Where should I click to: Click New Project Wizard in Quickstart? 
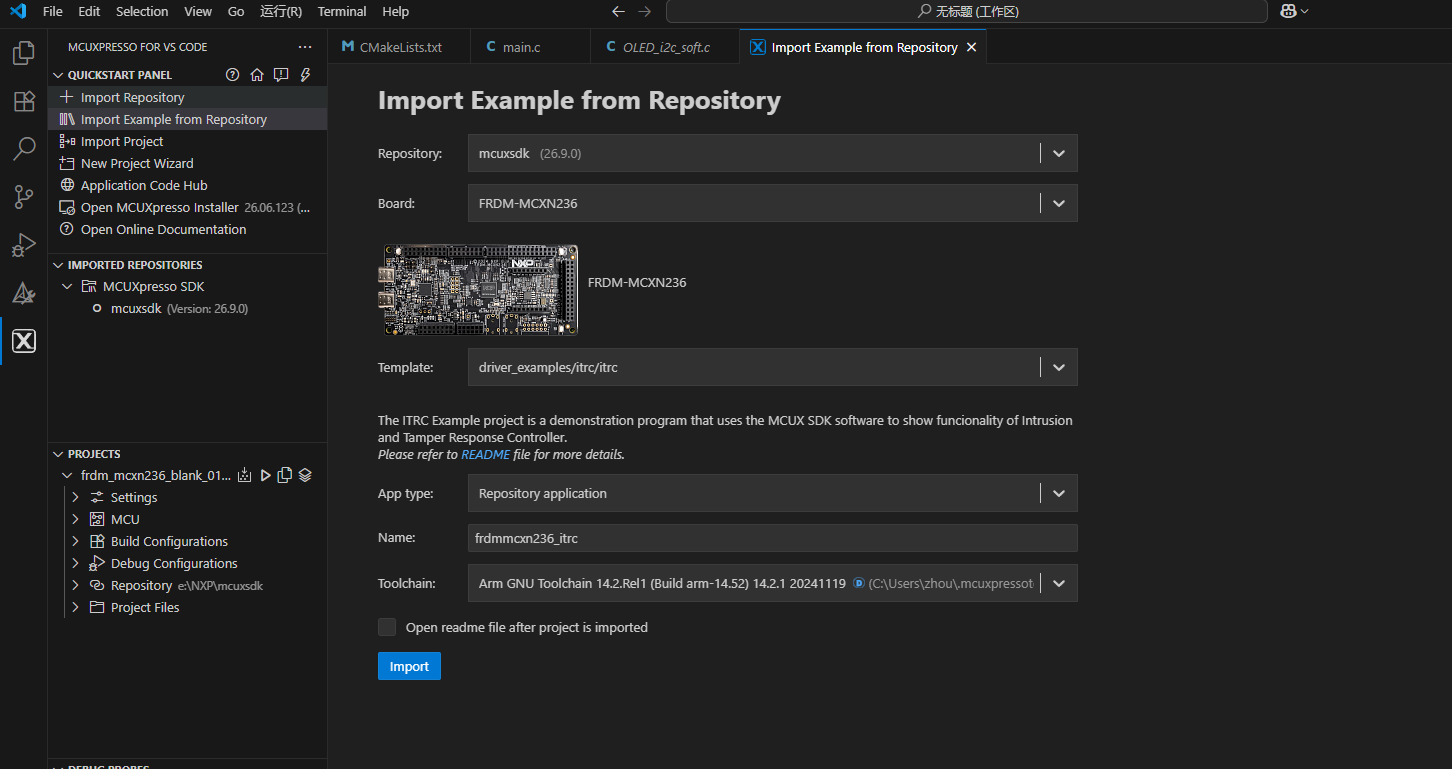pyautogui.click(x=137, y=163)
